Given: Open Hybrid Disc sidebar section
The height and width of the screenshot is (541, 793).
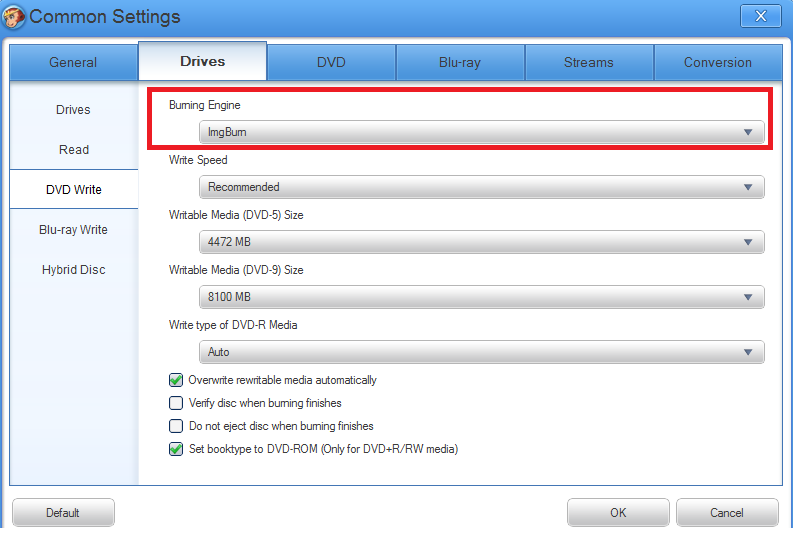Looking at the screenshot, I should point(73,269).
